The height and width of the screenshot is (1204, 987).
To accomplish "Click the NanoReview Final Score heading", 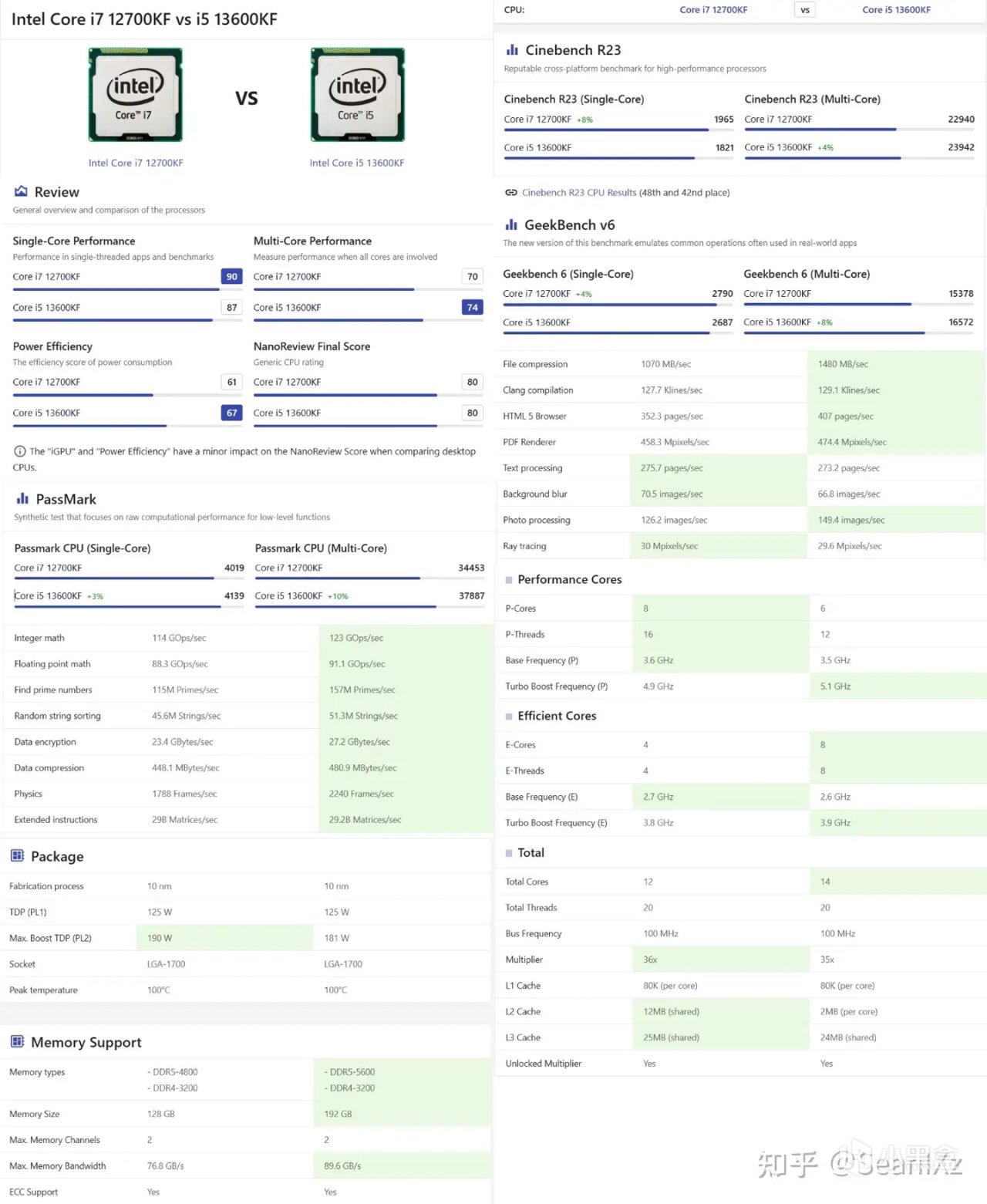I will 312,346.
